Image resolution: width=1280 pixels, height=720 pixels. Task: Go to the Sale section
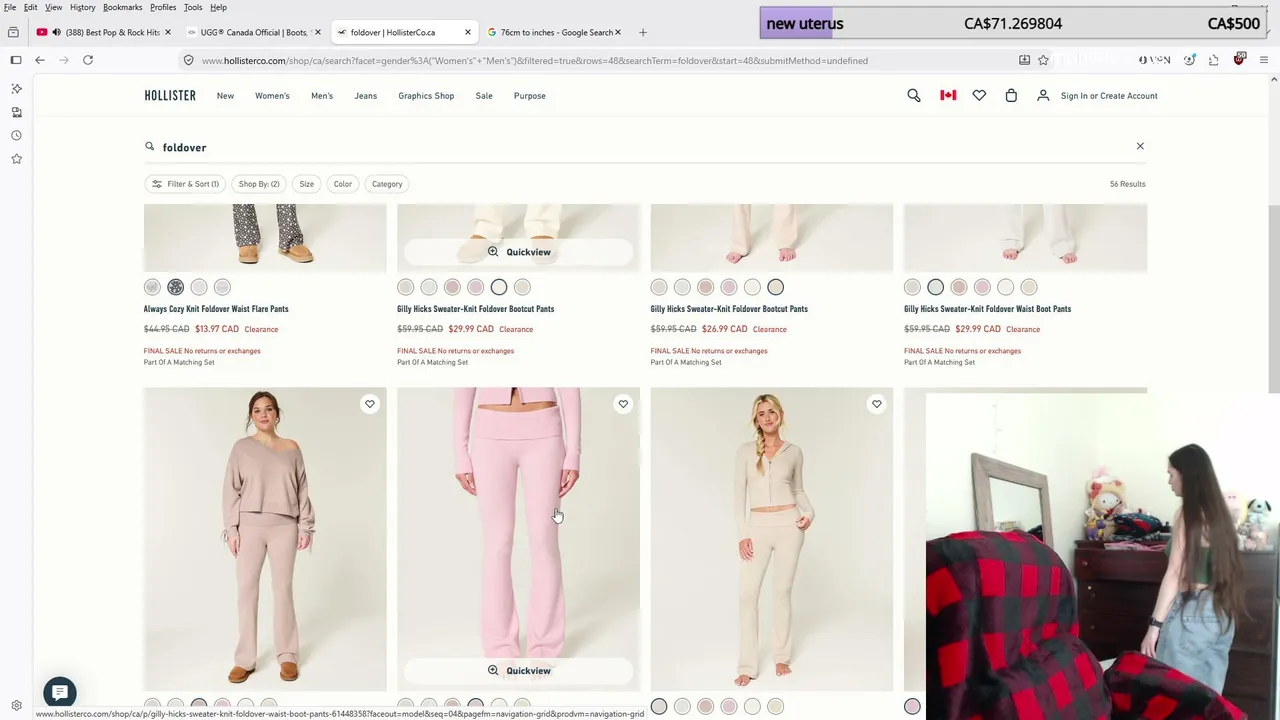(x=484, y=96)
